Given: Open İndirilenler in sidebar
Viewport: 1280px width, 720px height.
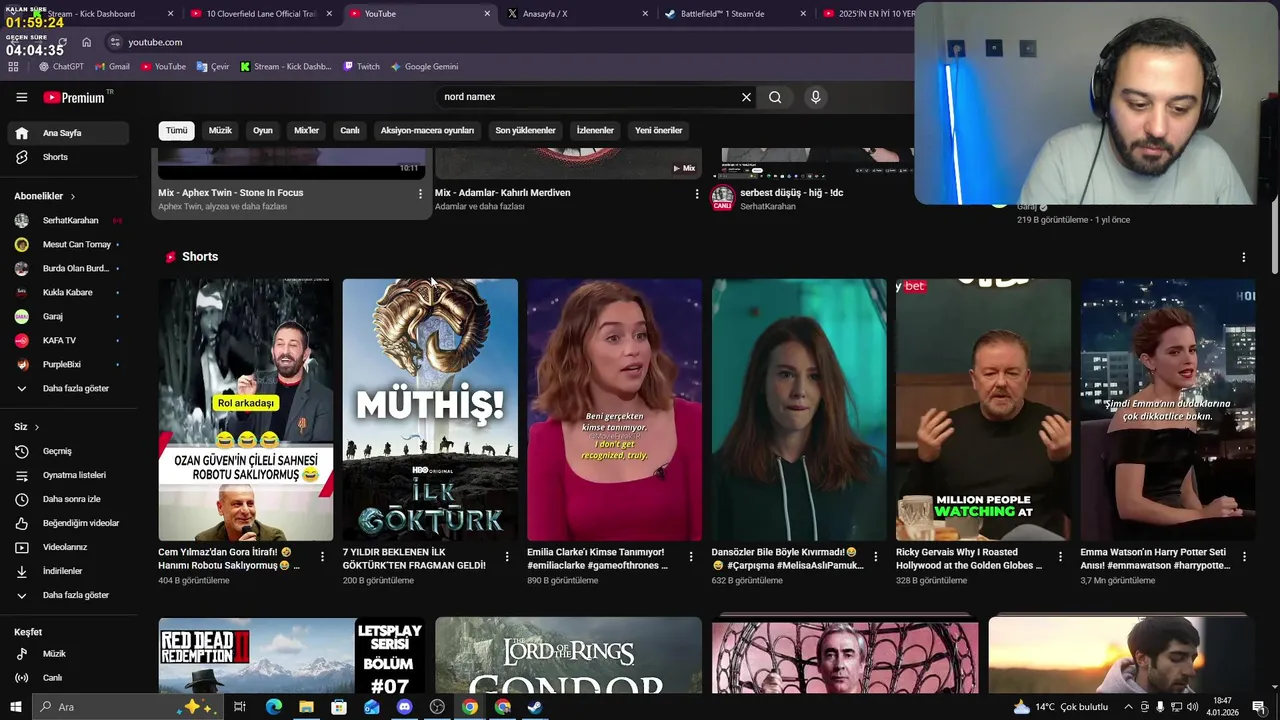Looking at the screenshot, I should (x=68, y=571).
